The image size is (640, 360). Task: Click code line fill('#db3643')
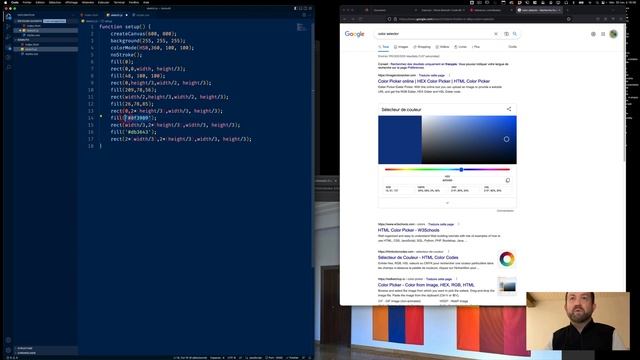tap(133, 132)
